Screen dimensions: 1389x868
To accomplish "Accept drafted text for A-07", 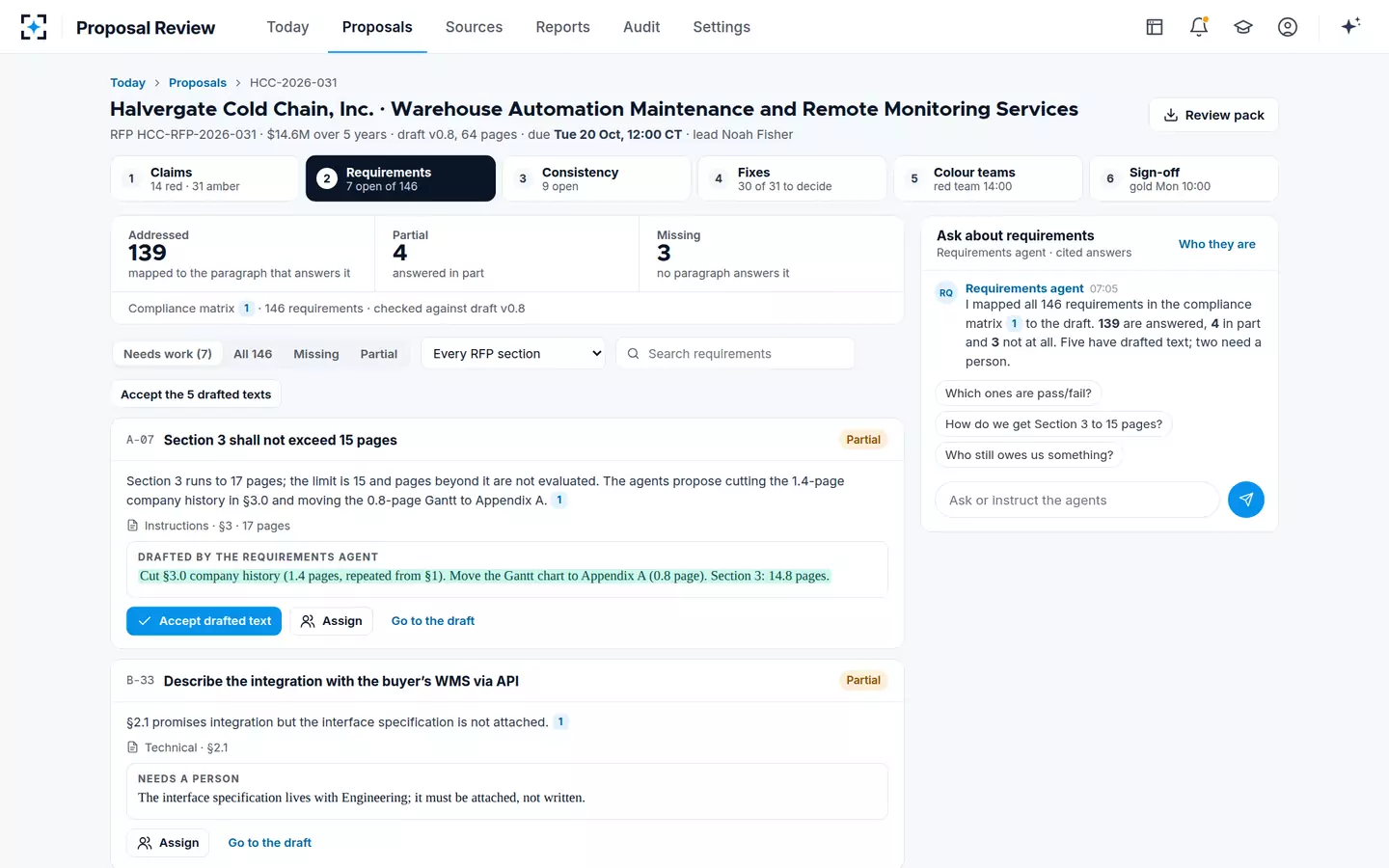I will tap(204, 621).
